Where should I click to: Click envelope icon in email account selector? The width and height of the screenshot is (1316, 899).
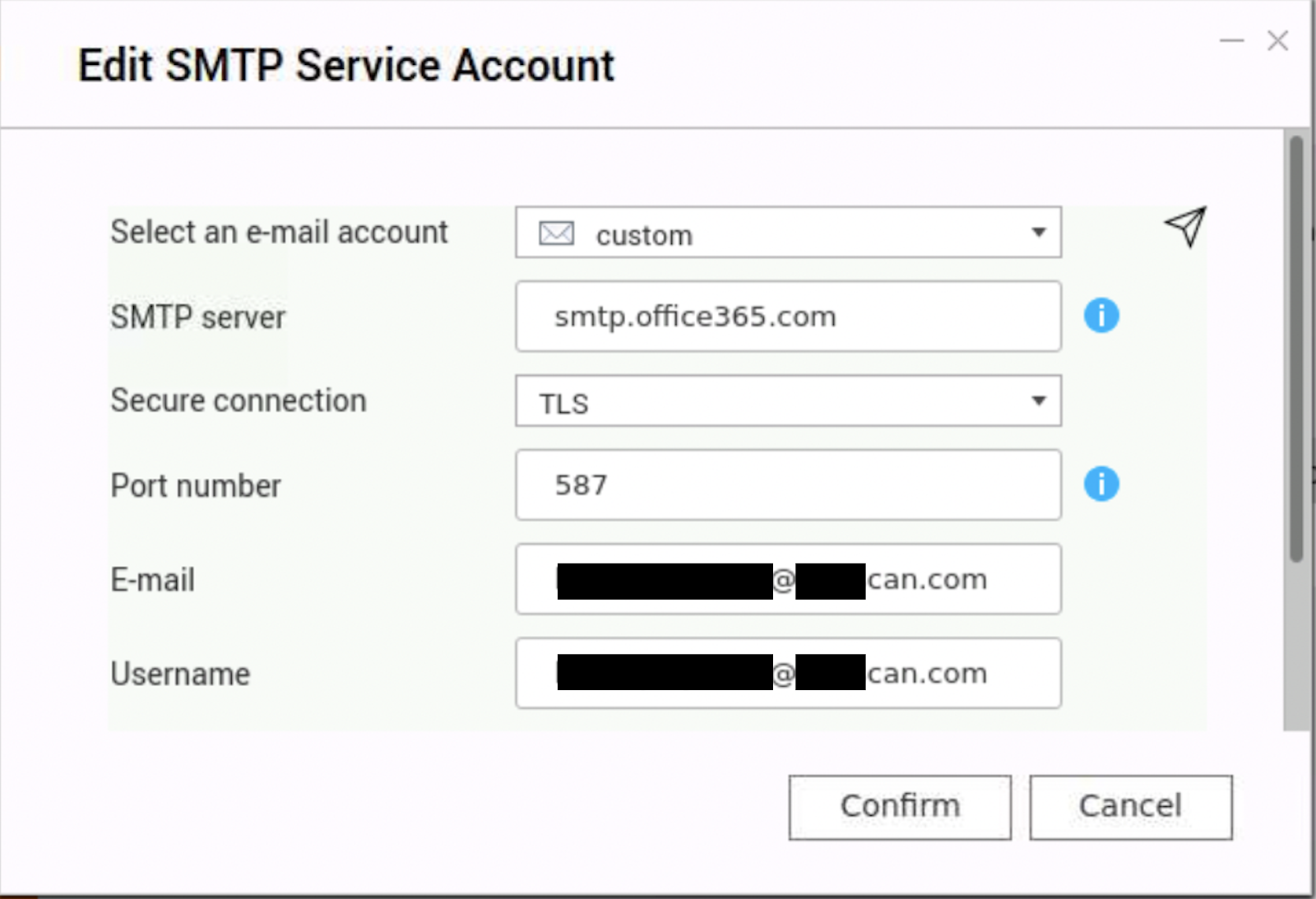coord(556,234)
